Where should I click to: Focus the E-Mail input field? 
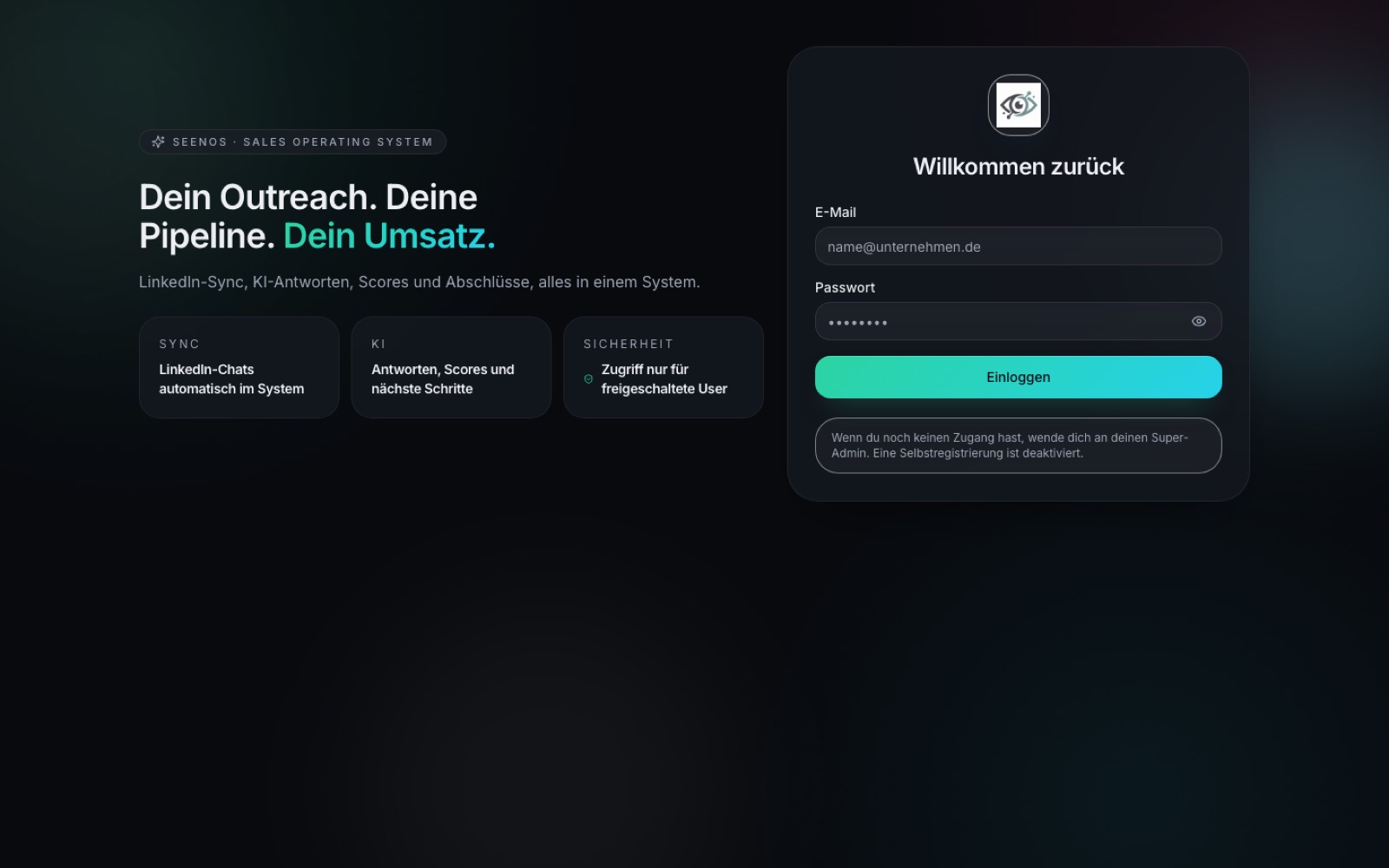point(1018,247)
